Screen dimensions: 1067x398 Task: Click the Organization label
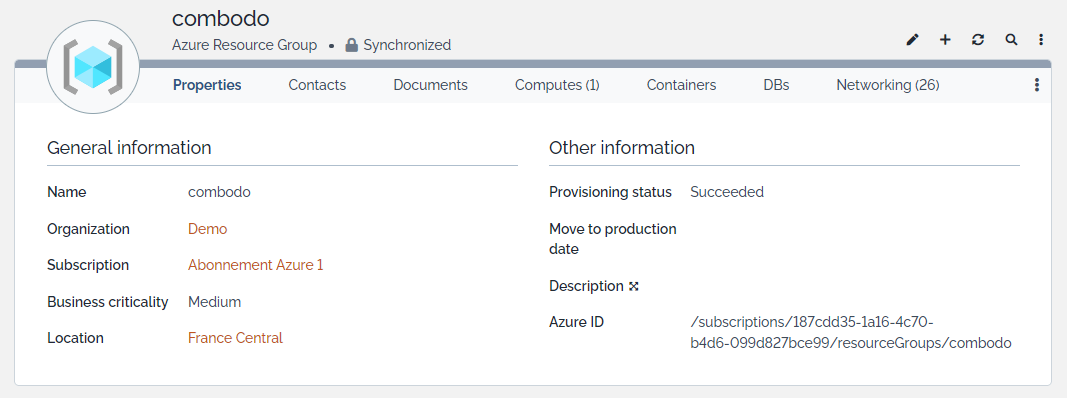pos(88,229)
